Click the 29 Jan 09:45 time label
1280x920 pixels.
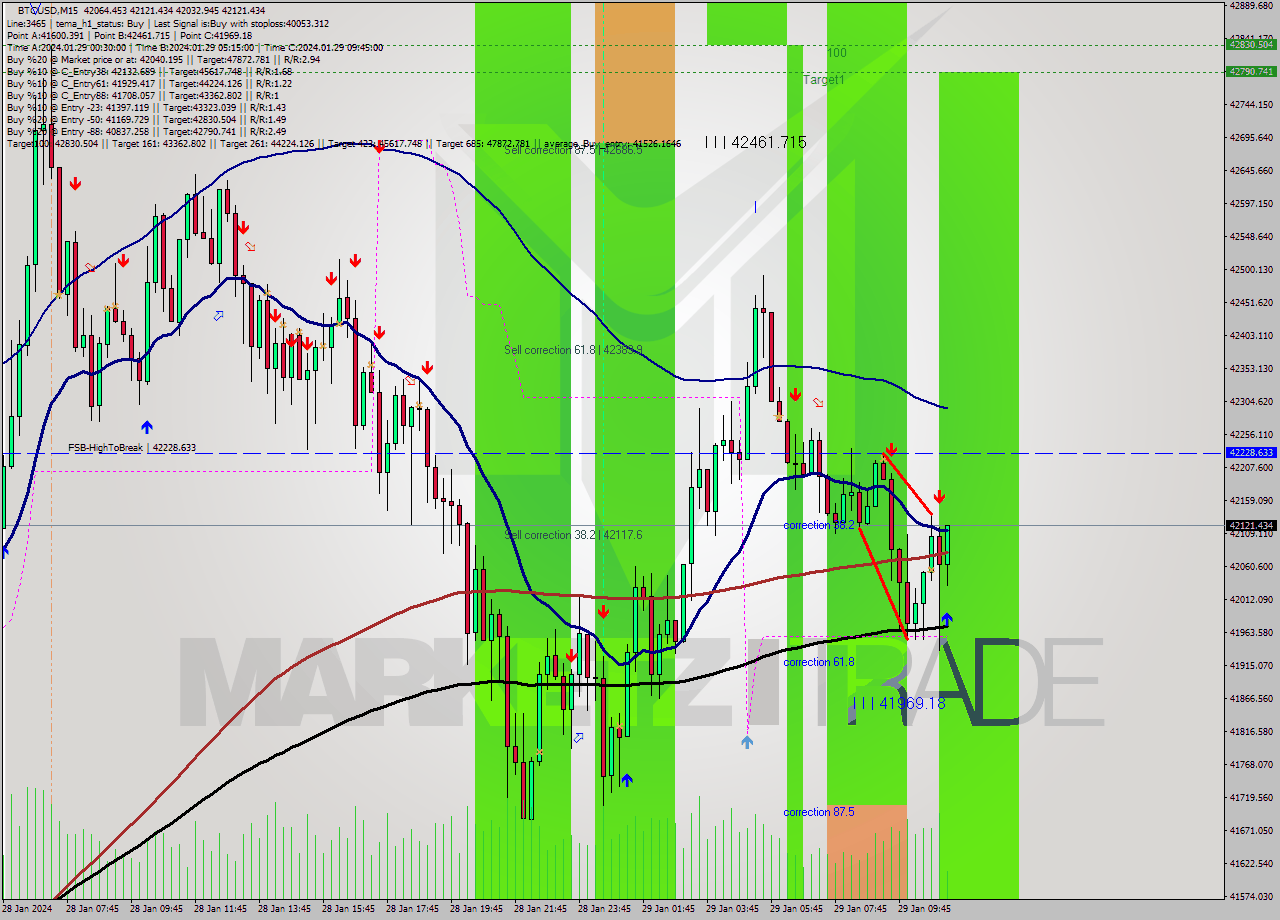point(924,909)
